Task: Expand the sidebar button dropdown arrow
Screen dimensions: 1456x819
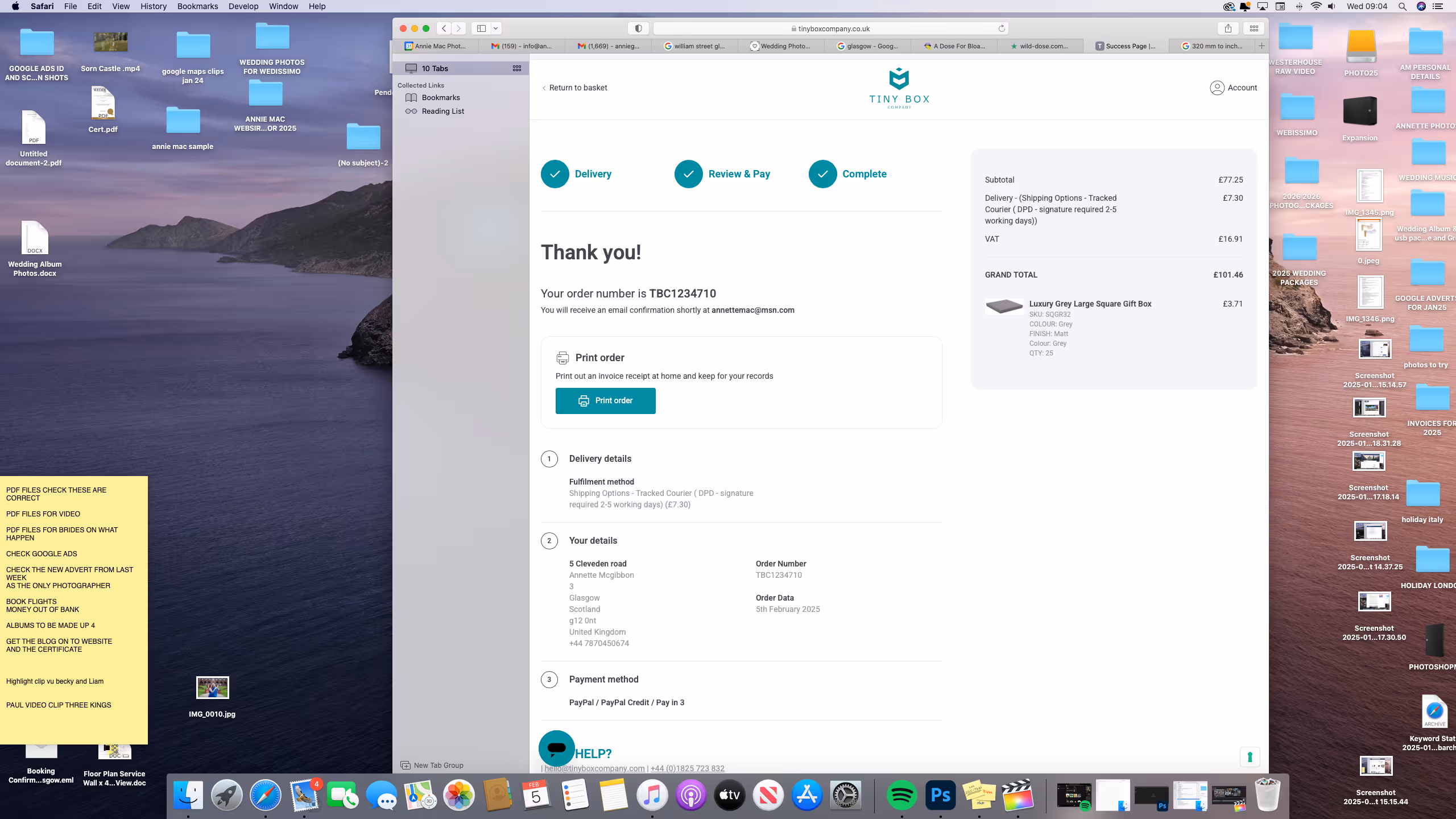Action: (496, 28)
